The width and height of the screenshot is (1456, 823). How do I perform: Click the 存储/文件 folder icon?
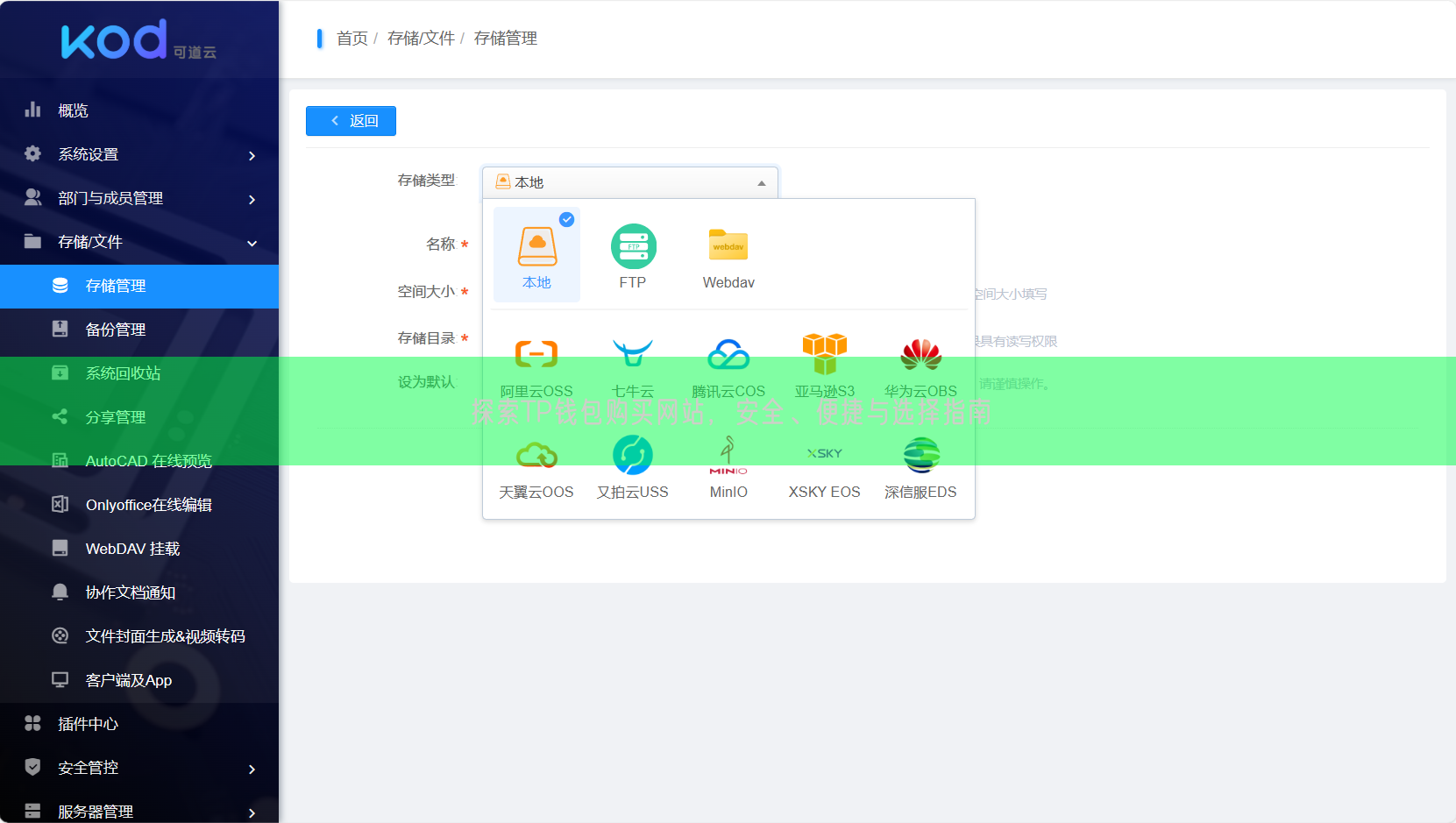[x=32, y=241]
